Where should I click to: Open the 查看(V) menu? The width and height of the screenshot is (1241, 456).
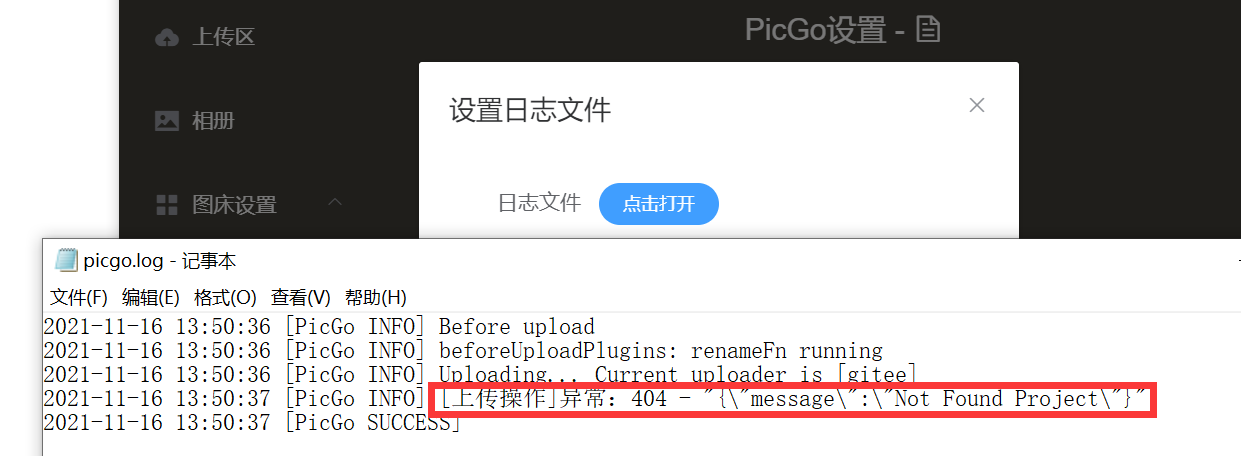[x=301, y=297]
